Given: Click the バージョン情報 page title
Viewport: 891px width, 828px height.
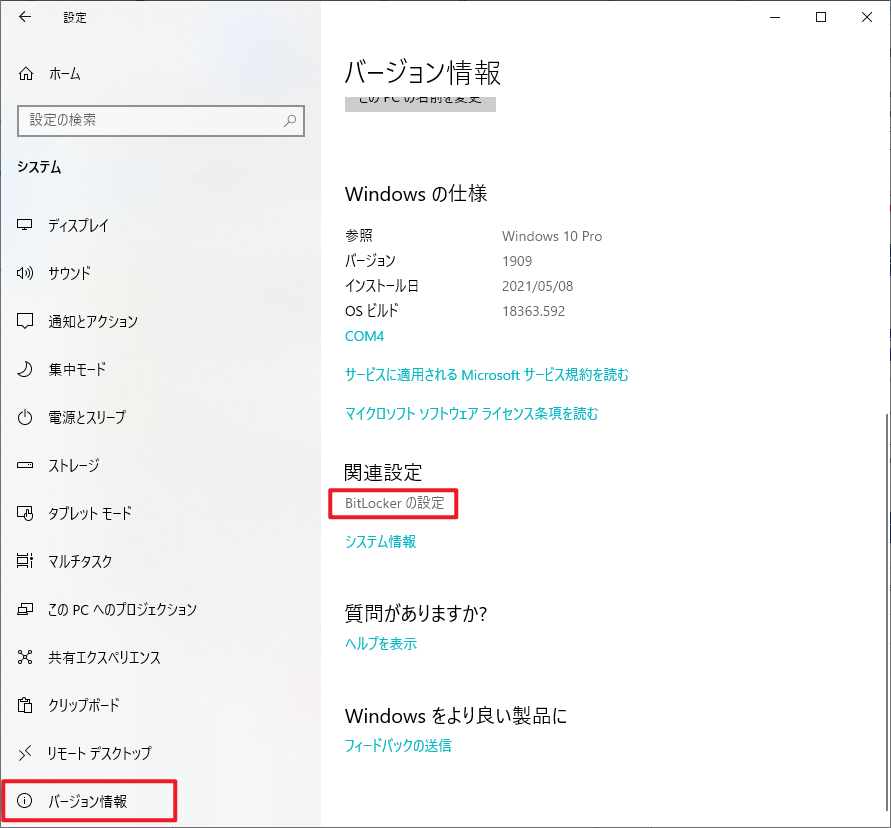Looking at the screenshot, I should [422, 73].
